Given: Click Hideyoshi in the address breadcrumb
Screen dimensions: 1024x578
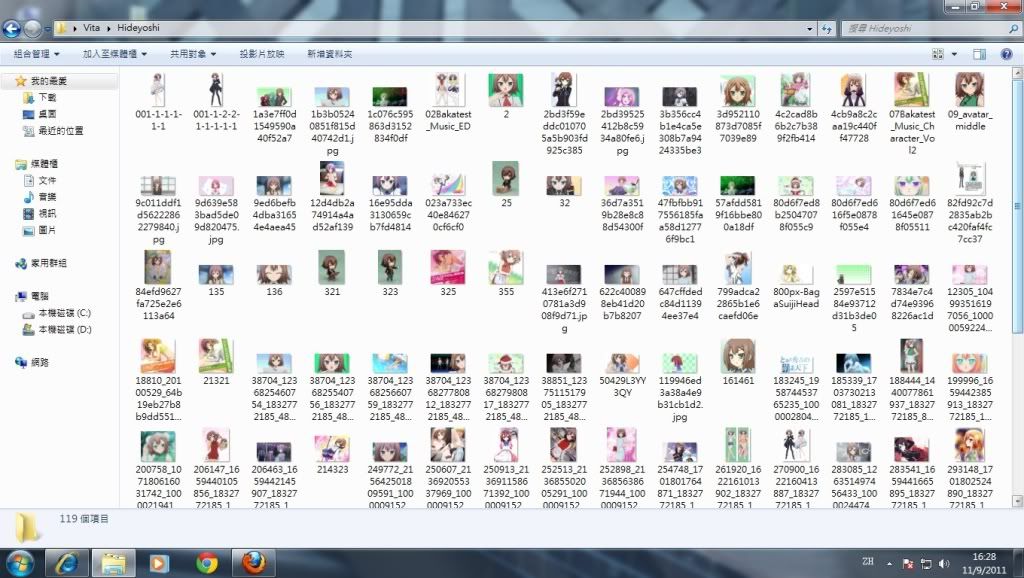Looking at the screenshot, I should click(x=138, y=28).
